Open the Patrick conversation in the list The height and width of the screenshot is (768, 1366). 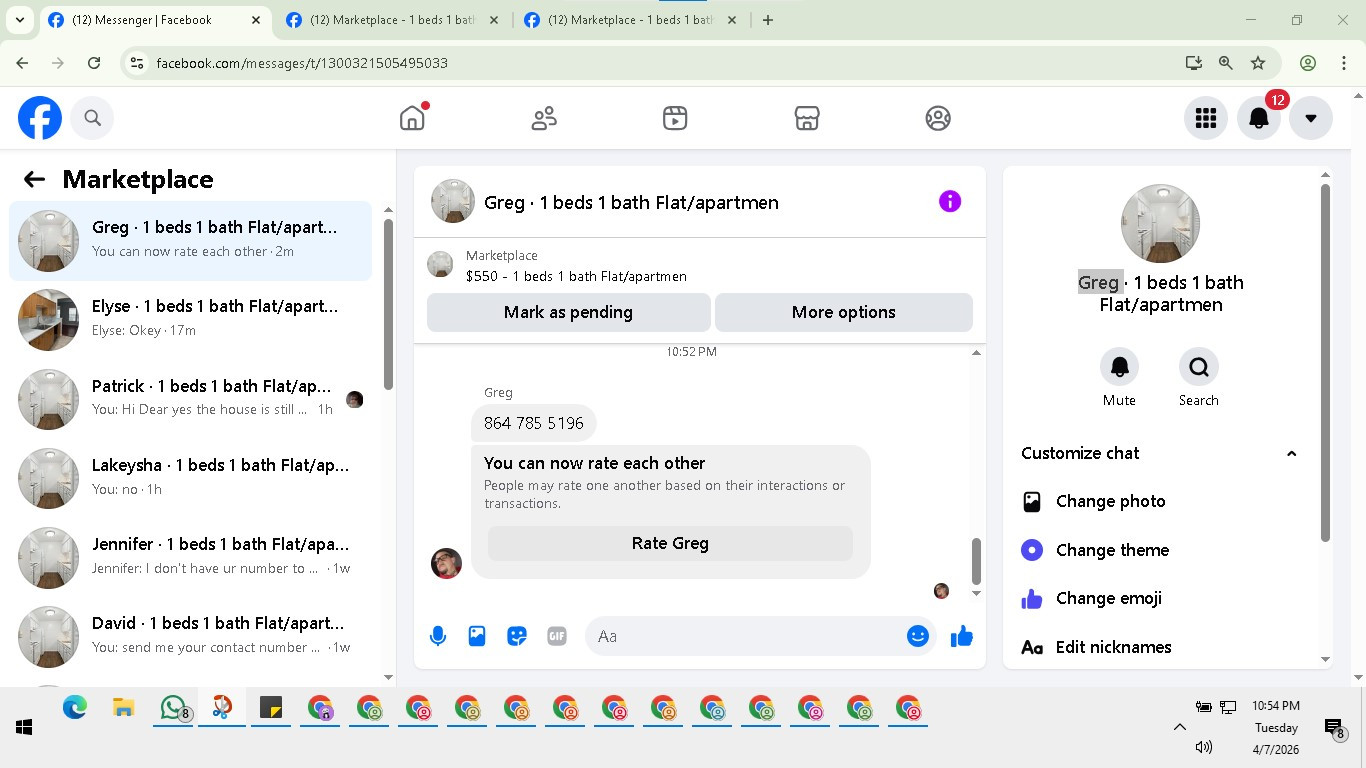point(190,398)
